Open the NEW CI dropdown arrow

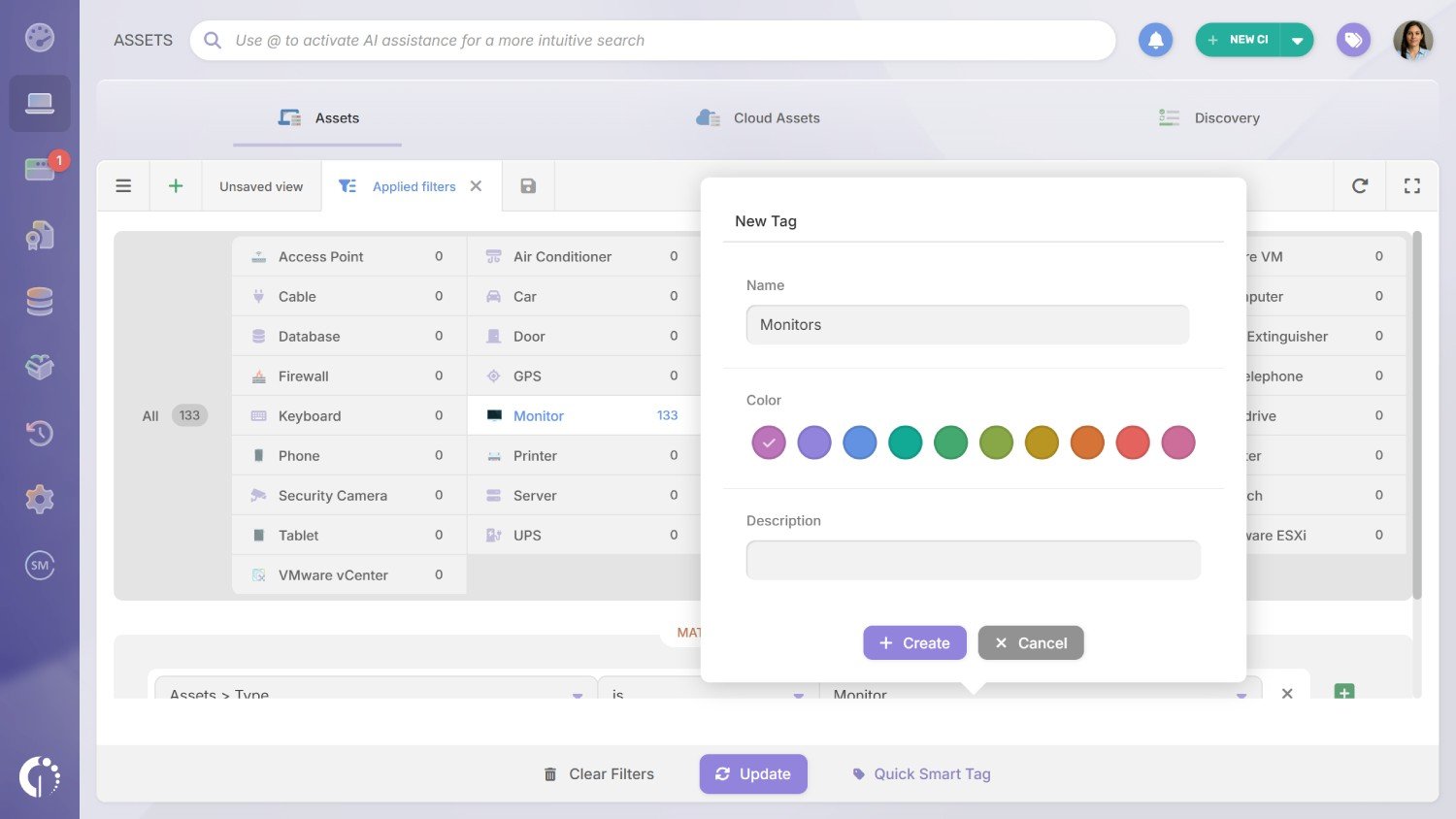1299,40
